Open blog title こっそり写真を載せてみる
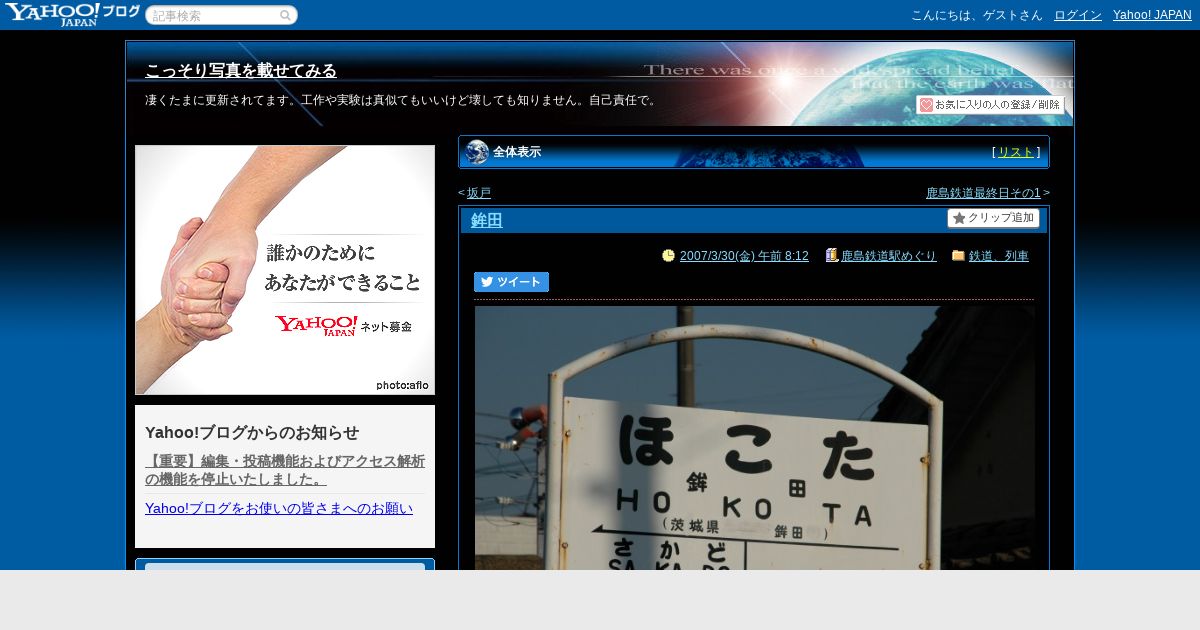The width and height of the screenshot is (1200, 630). point(241,71)
